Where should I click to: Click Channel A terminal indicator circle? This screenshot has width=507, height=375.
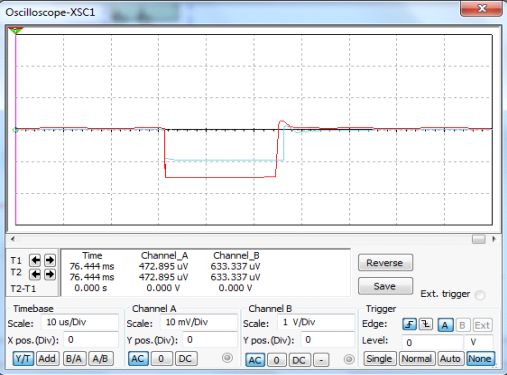227,358
